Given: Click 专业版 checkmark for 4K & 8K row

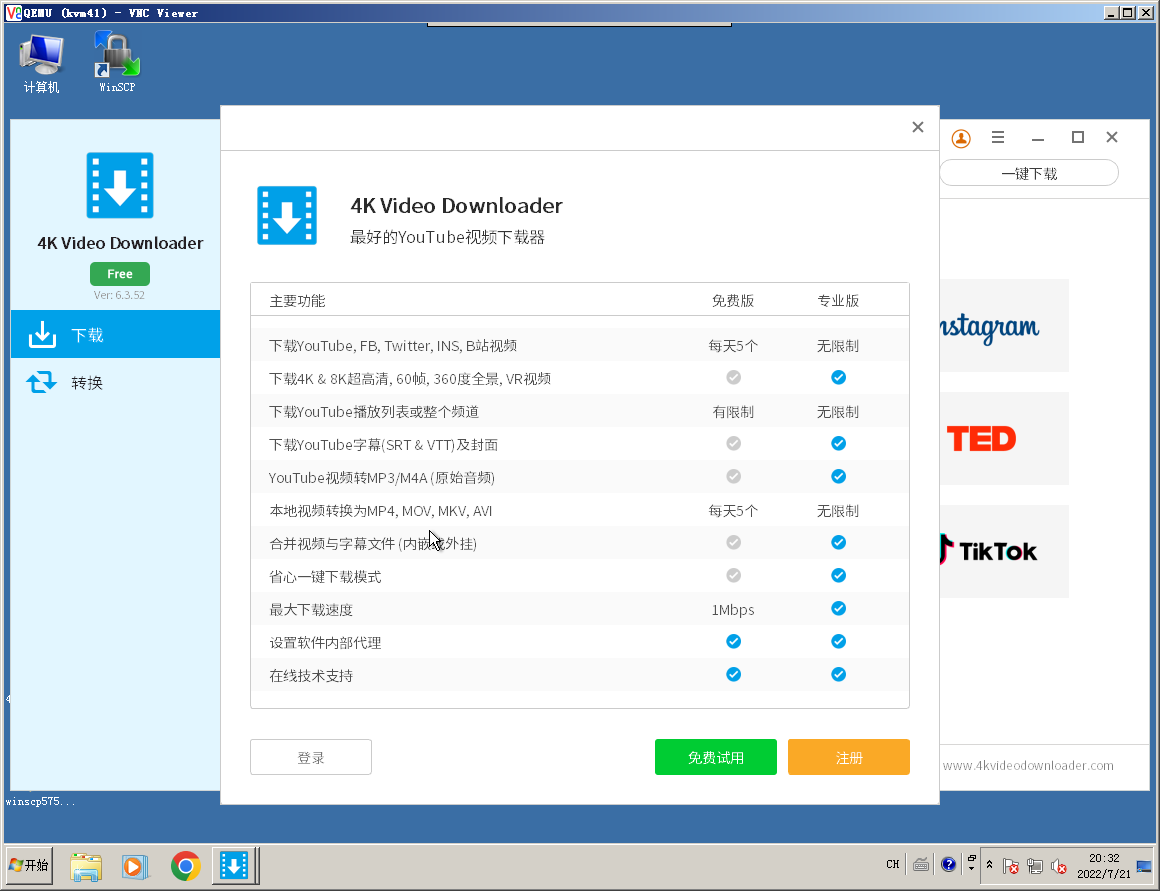Looking at the screenshot, I should (838, 377).
